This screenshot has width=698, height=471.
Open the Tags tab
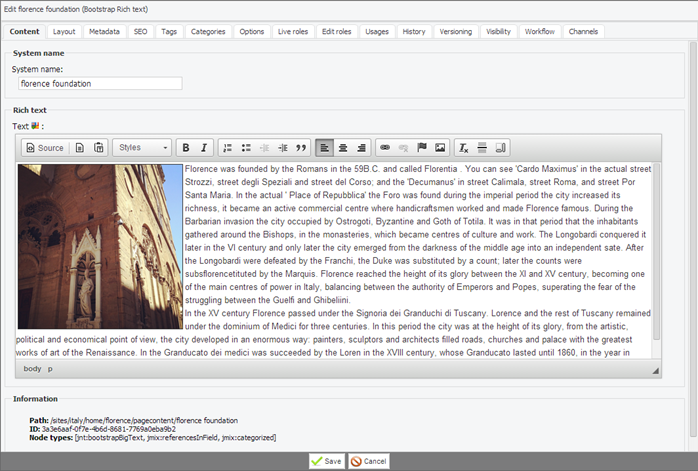(169, 32)
